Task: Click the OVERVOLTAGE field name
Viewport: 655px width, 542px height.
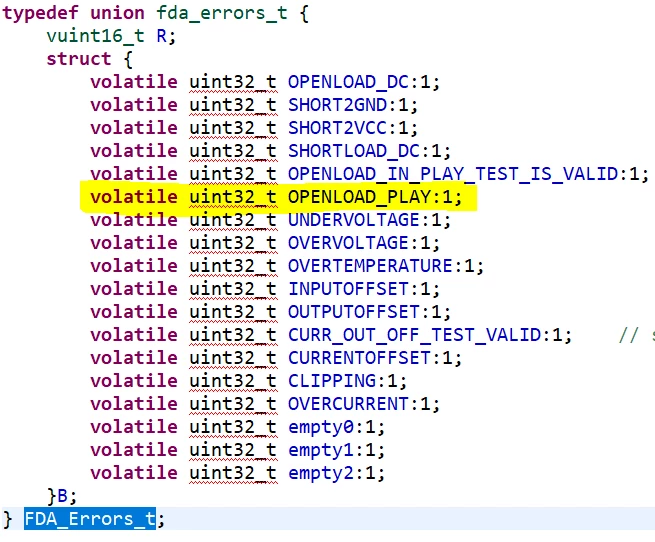Action: pyautogui.click(x=348, y=243)
